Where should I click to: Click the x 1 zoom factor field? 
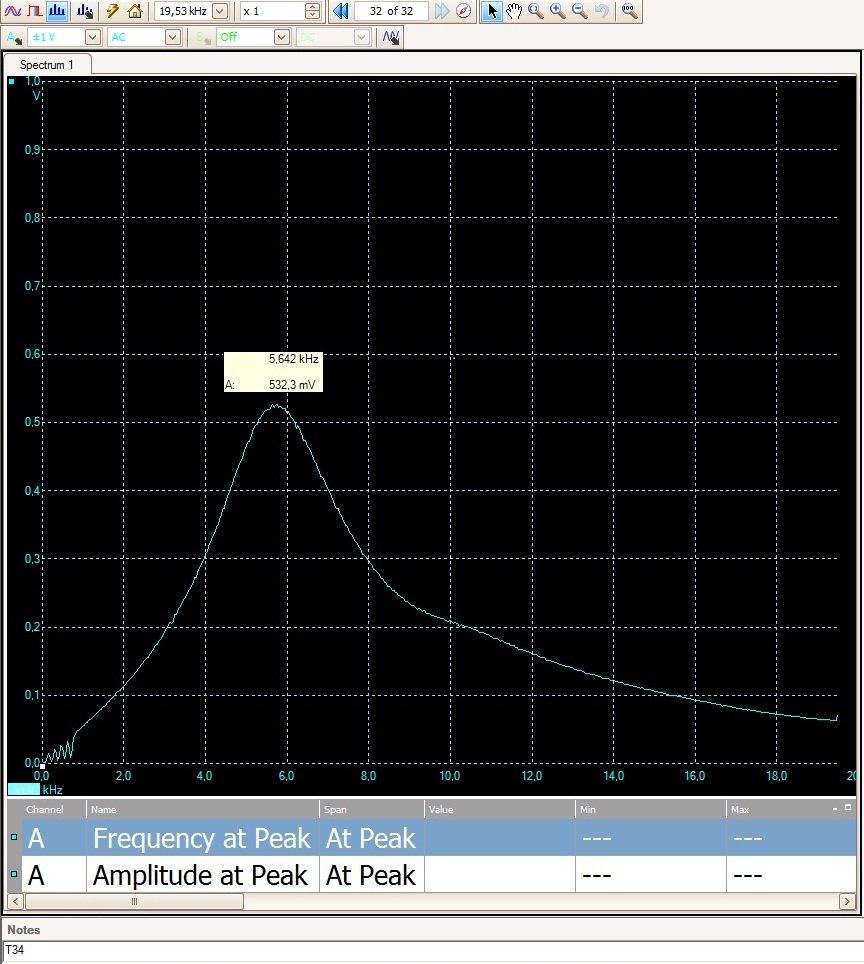tap(272, 11)
